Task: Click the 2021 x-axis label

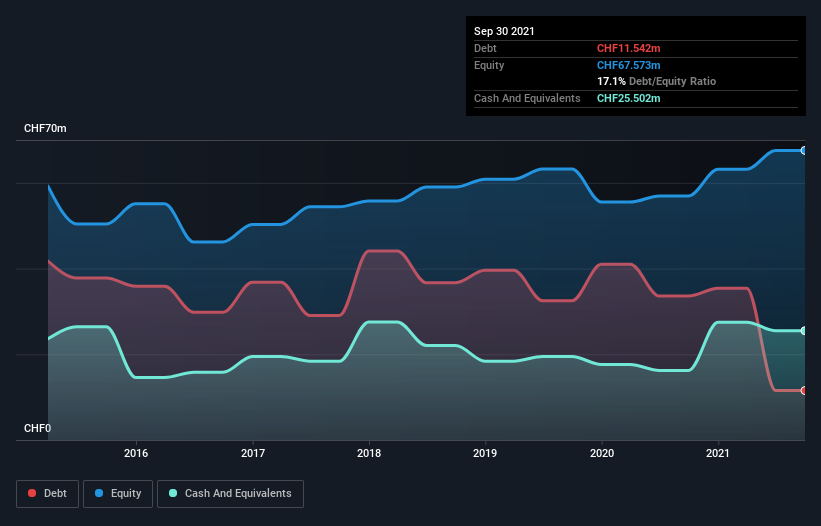Action: click(x=718, y=453)
